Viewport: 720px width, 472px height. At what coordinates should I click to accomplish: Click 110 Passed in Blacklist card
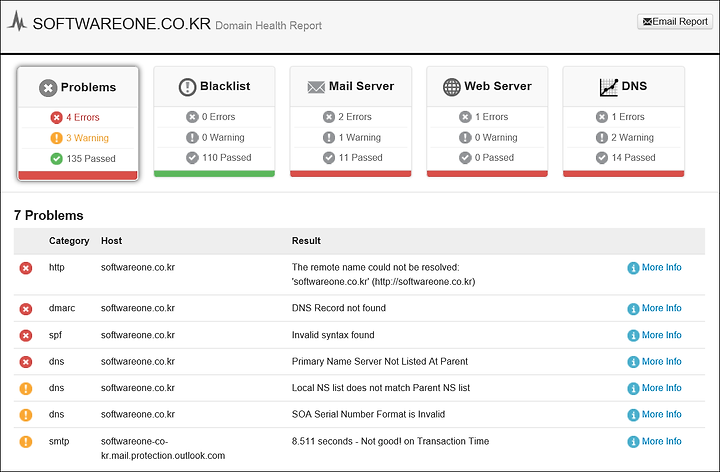click(227, 157)
